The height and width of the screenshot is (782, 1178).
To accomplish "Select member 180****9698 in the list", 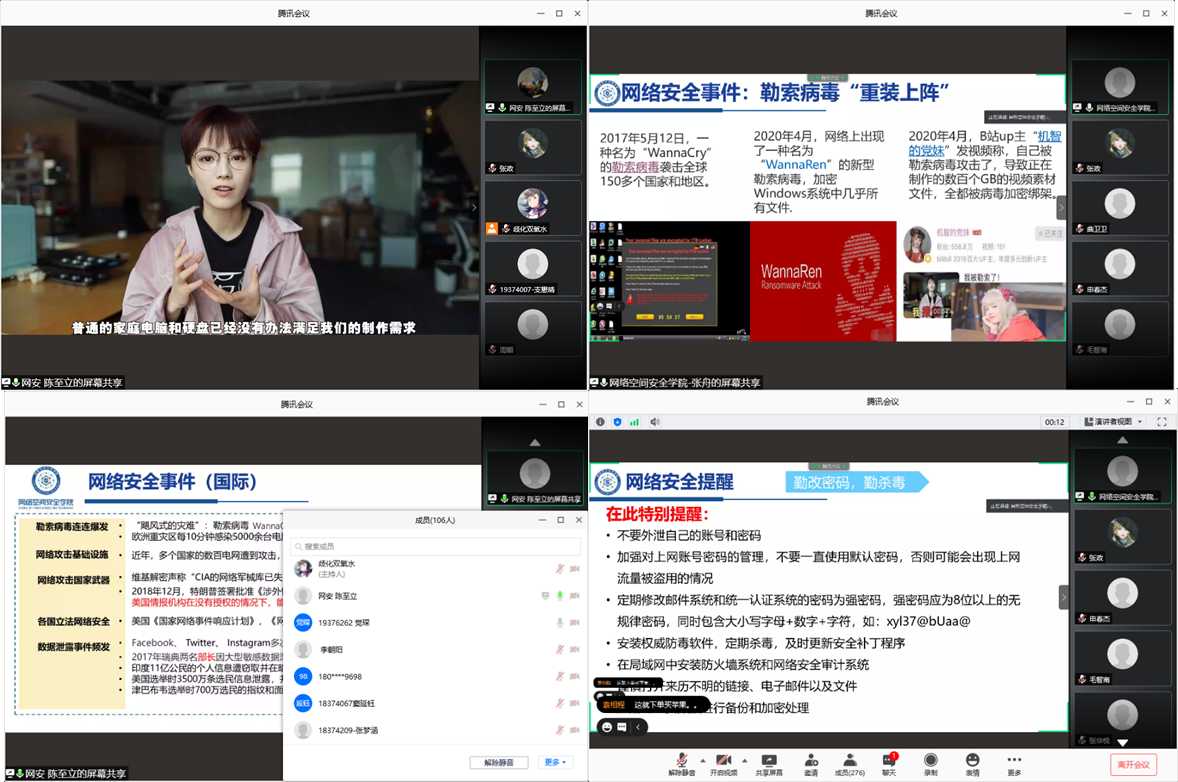I will [x=340, y=677].
